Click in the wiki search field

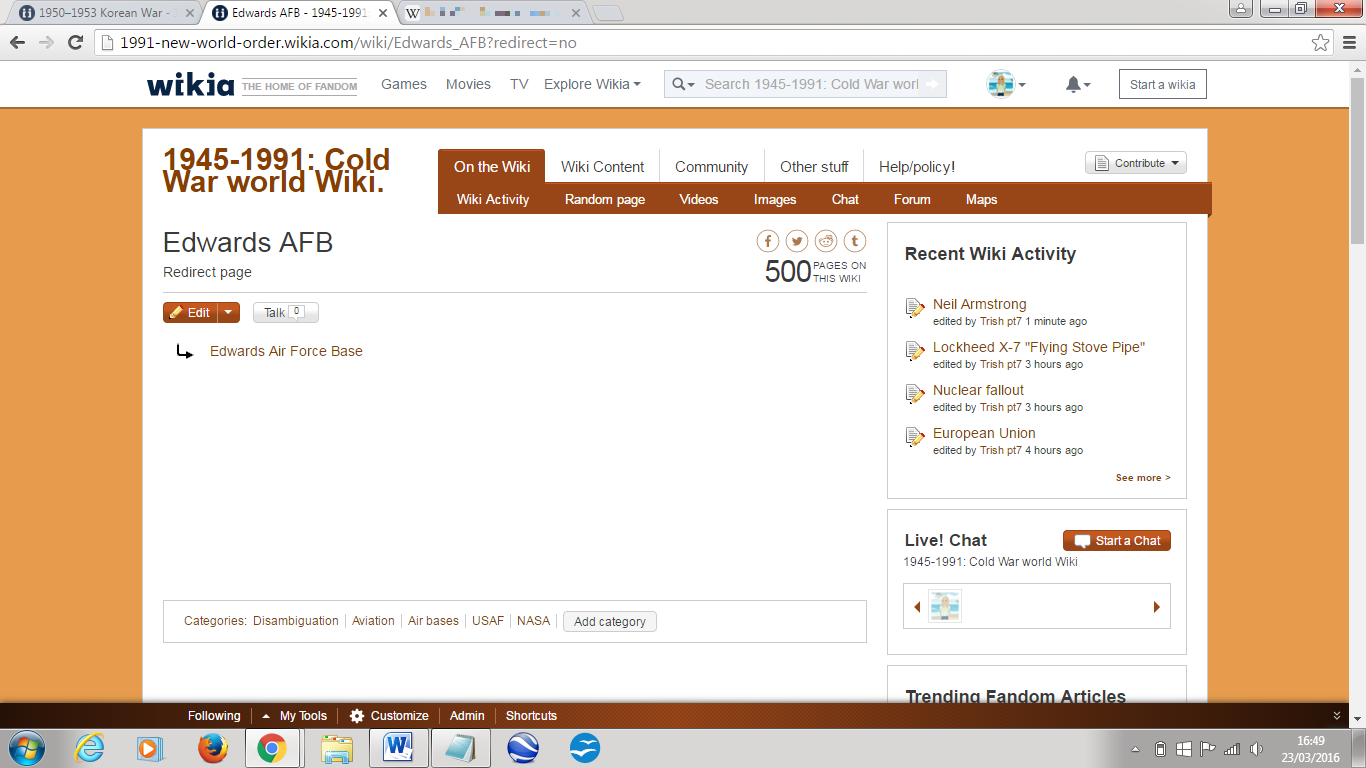click(x=810, y=85)
